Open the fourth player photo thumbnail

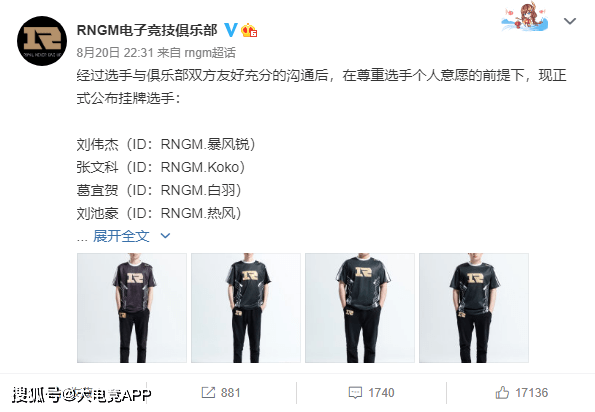(x=474, y=308)
